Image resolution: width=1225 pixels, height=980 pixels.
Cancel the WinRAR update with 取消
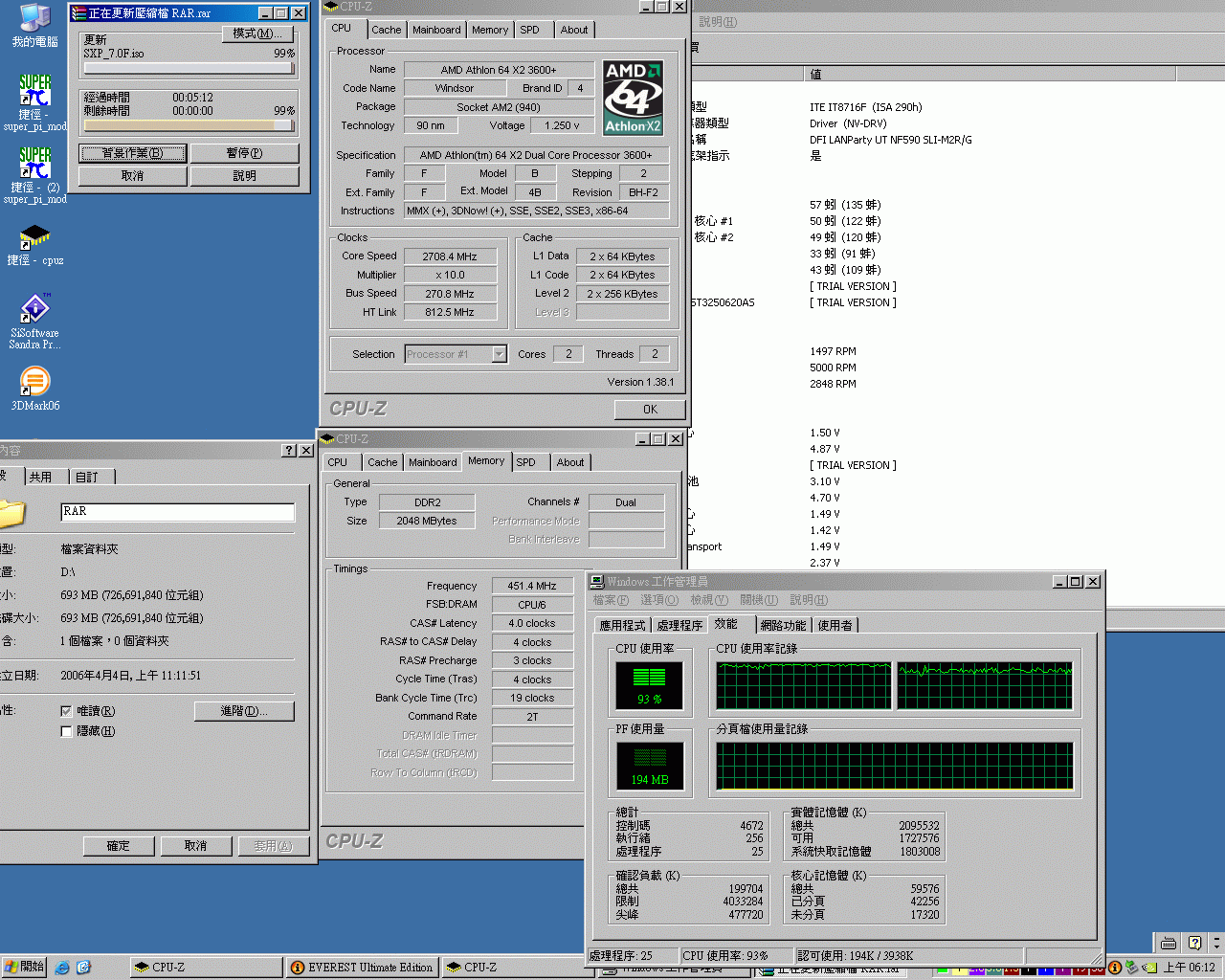(x=133, y=176)
